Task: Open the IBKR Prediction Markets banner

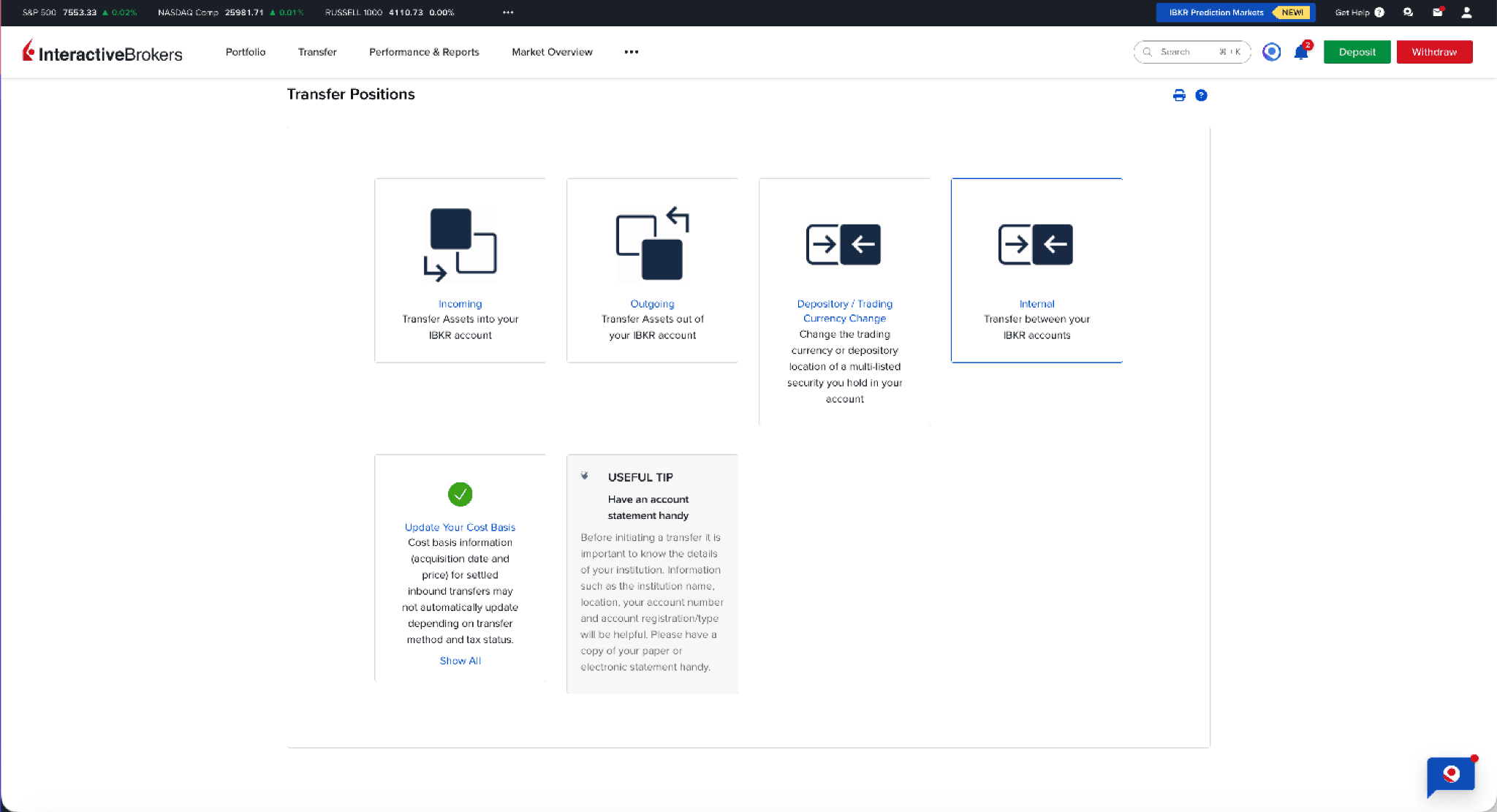Action: coord(1235,12)
